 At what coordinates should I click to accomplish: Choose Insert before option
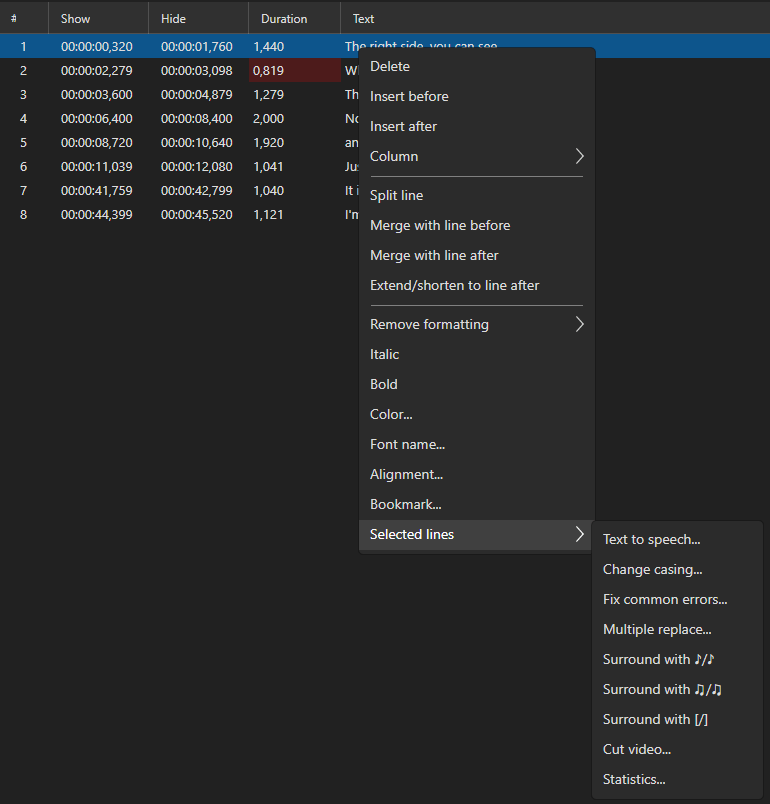tap(409, 97)
